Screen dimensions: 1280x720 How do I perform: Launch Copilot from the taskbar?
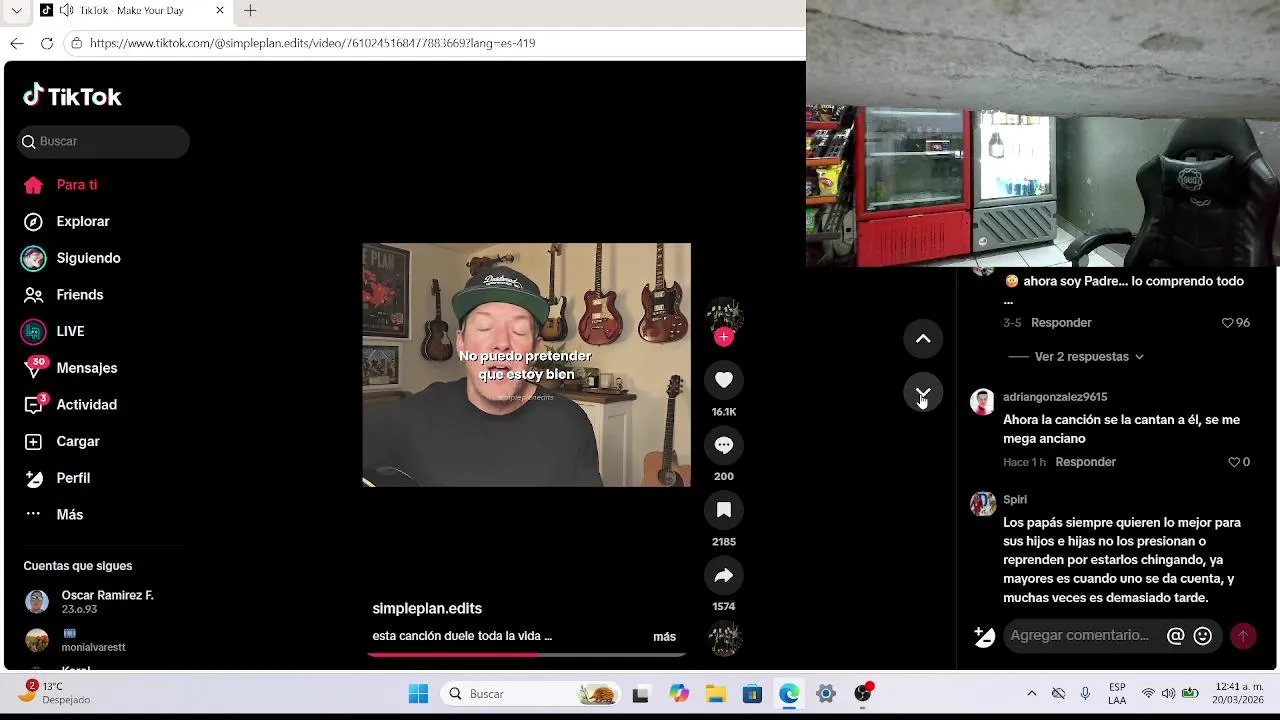pos(679,694)
